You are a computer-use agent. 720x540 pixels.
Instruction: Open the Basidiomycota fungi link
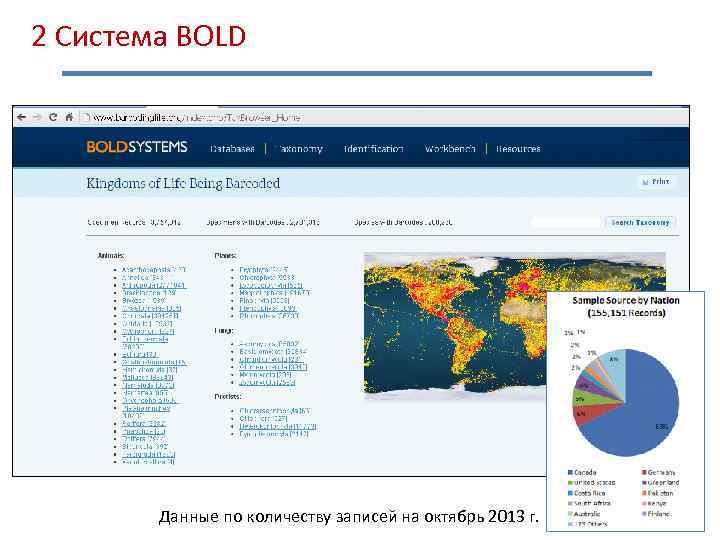point(273,351)
